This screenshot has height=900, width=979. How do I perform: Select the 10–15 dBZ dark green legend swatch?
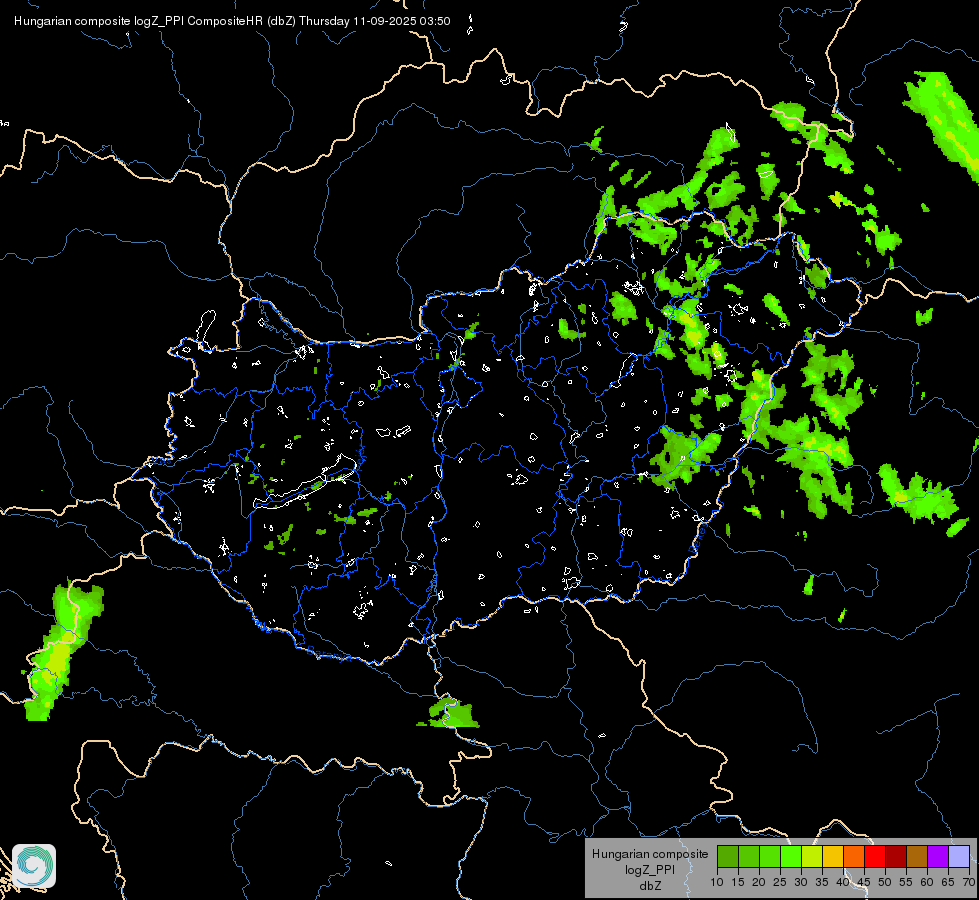click(x=727, y=856)
